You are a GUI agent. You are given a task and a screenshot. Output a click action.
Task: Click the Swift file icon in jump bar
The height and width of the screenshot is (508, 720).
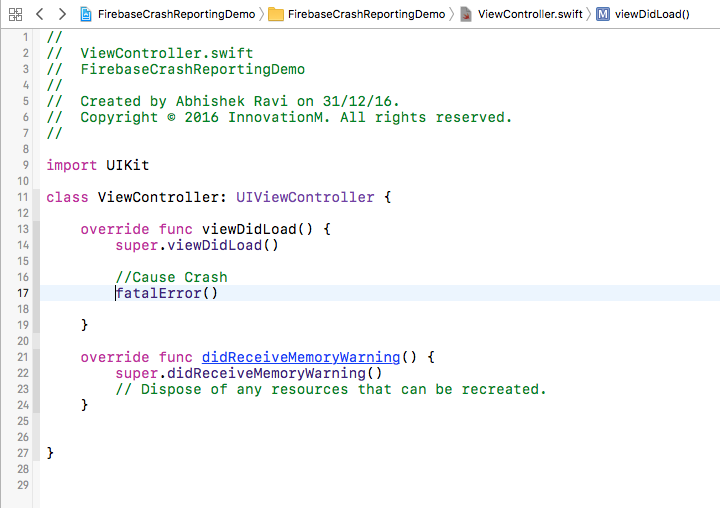pyautogui.click(x=466, y=14)
